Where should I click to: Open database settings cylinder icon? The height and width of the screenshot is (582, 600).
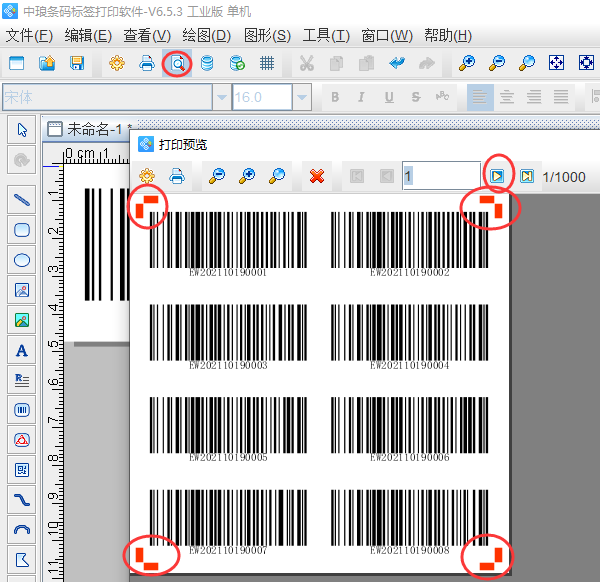pyautogui.click(x=207, y=63)
